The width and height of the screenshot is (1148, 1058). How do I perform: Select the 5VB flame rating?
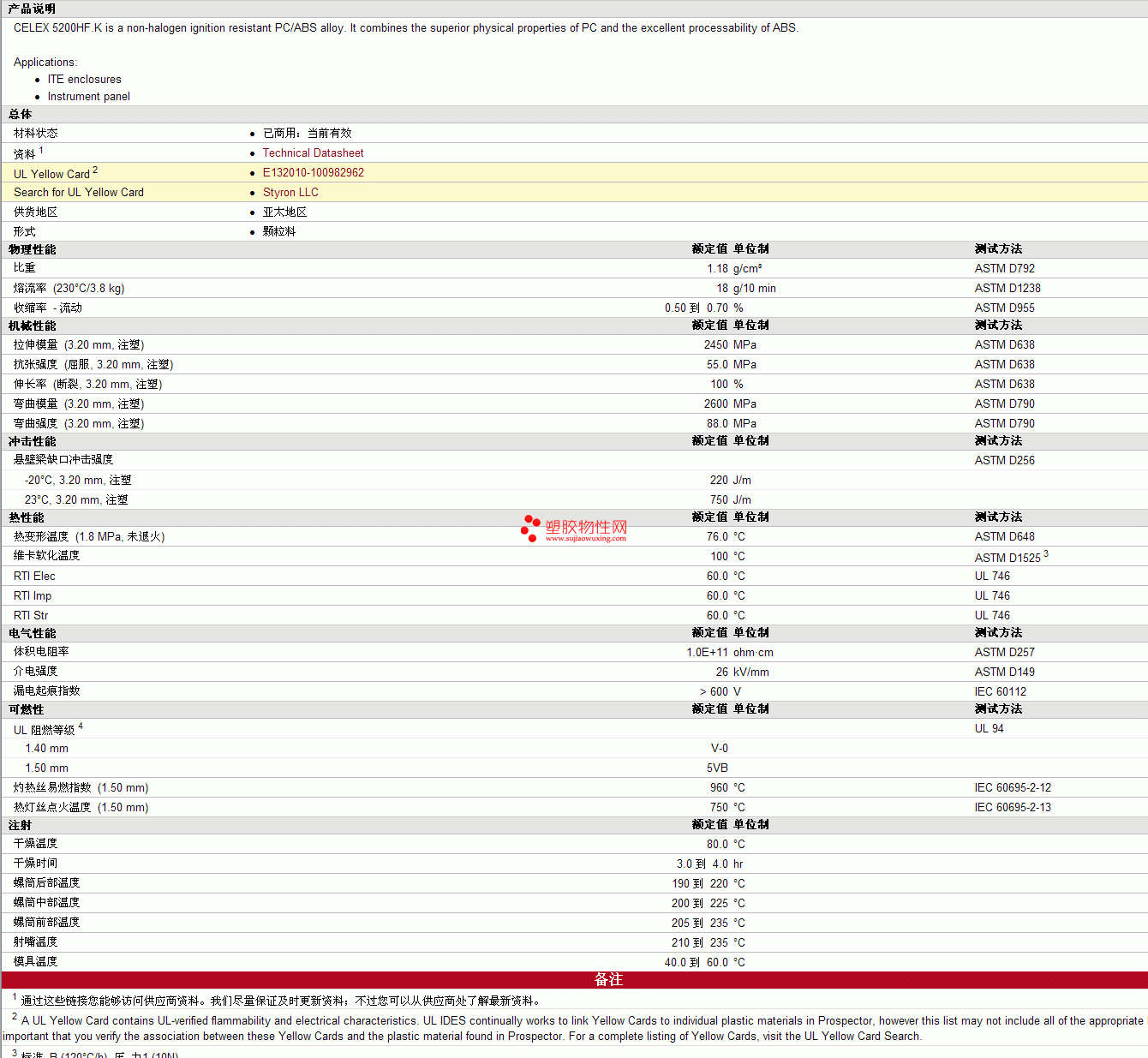[717, 768]
